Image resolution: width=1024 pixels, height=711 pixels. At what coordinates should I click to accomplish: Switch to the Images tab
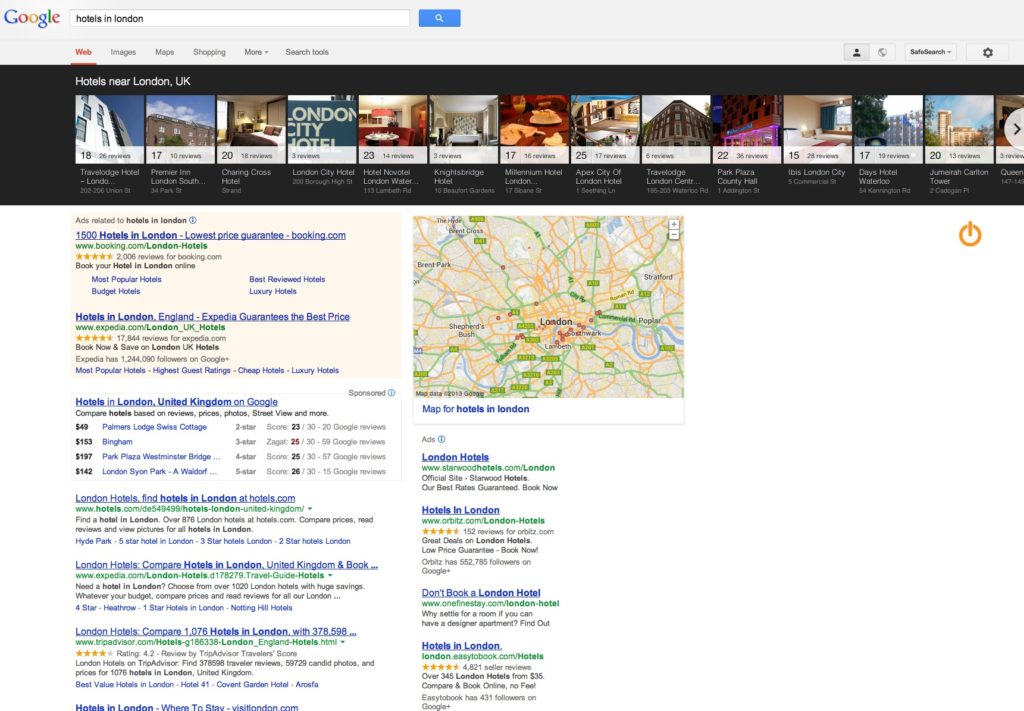[x=123, y=52]
